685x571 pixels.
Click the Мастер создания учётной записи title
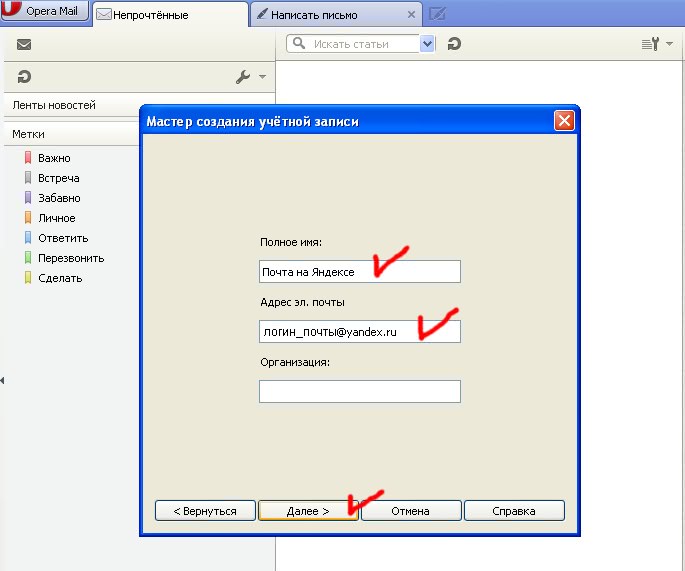253,121
